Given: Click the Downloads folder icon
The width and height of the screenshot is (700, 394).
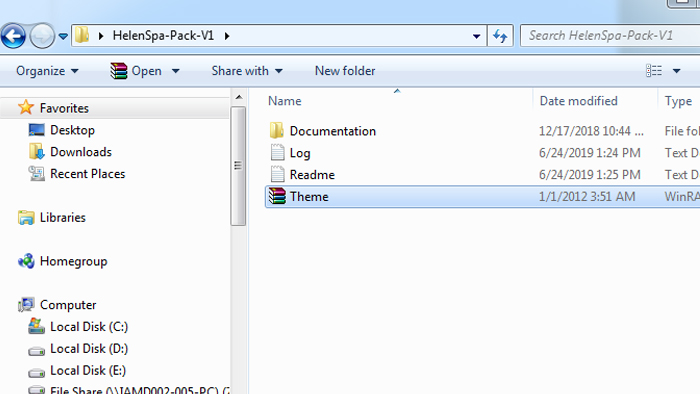Looking at the screenshot, I should 37,152.
